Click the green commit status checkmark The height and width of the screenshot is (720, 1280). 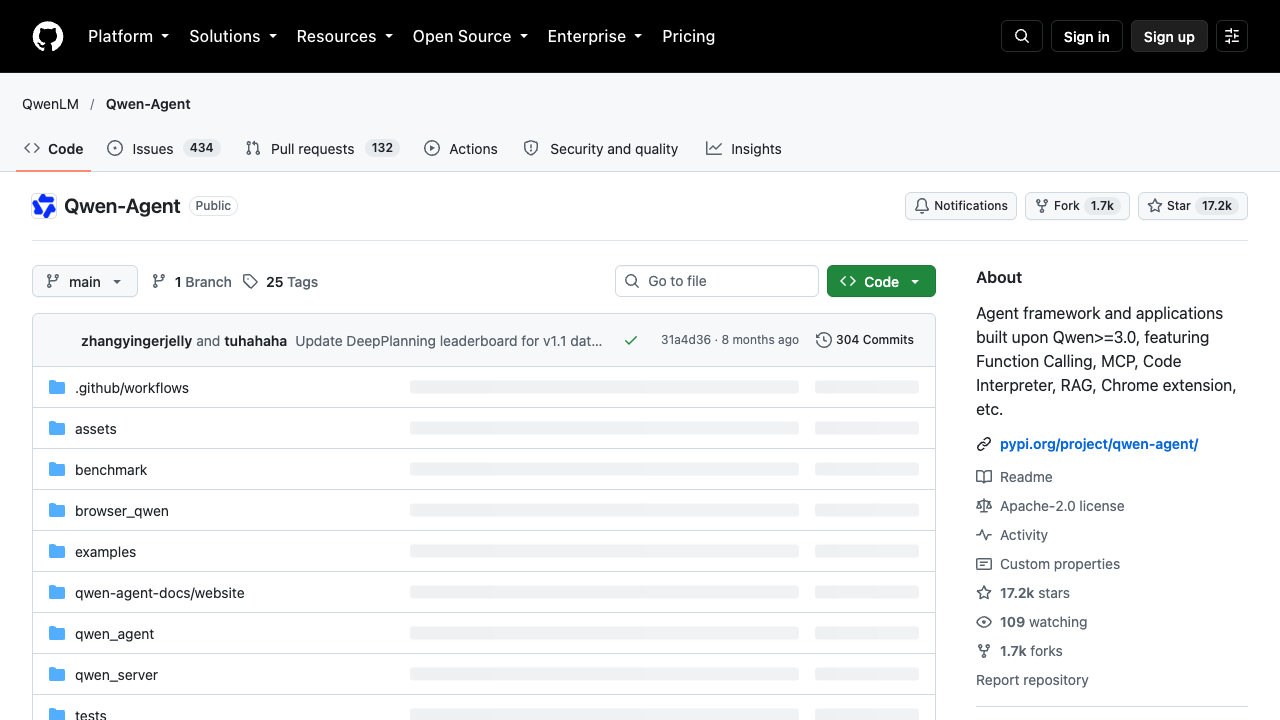tap(631, 340)
